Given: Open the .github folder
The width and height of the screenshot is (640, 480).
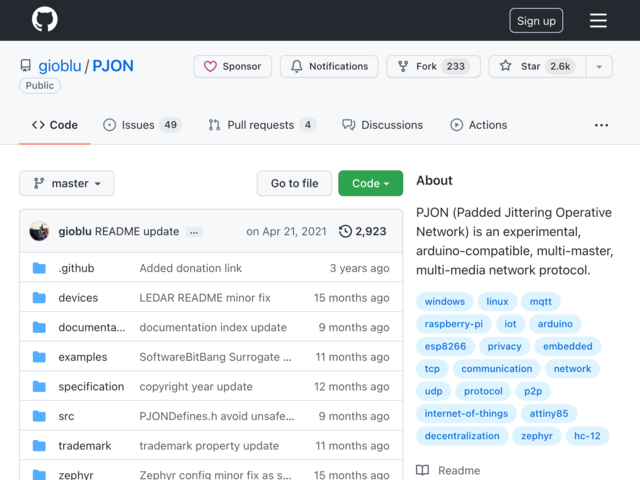Looking at the screenshot, I should [76, 268].
